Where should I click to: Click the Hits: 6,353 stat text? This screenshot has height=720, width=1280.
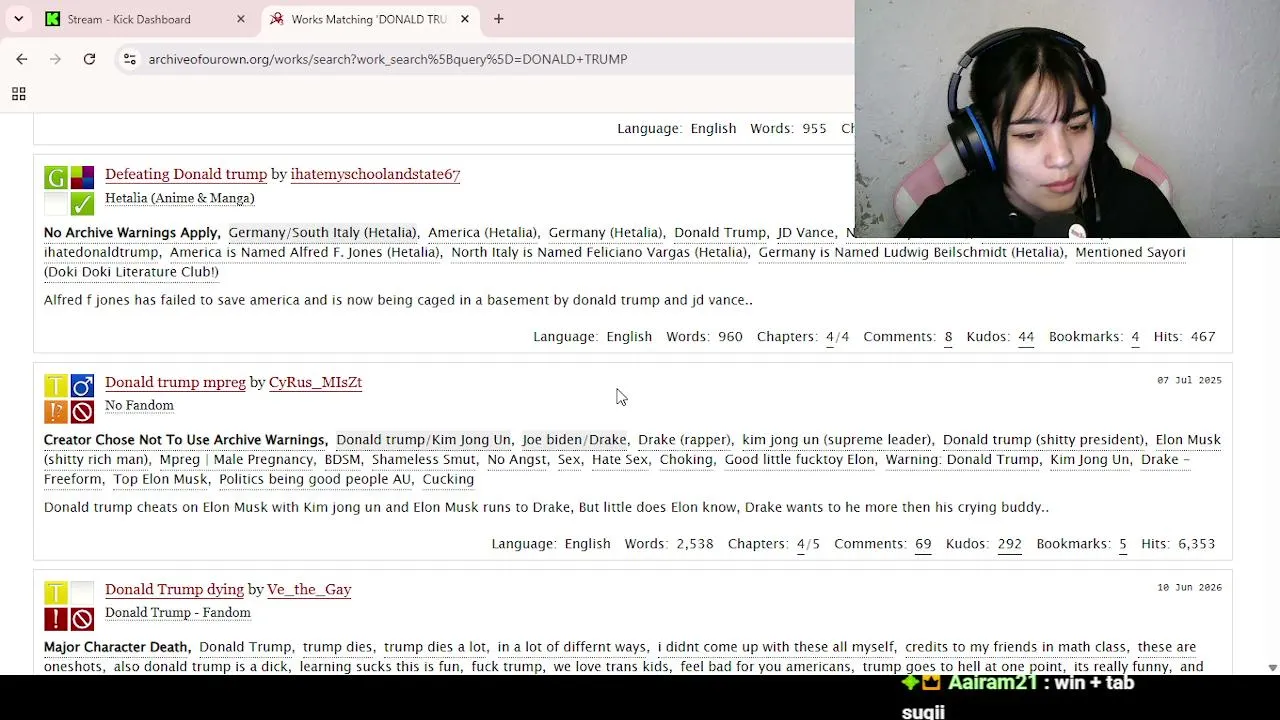tap(1178, 544)
